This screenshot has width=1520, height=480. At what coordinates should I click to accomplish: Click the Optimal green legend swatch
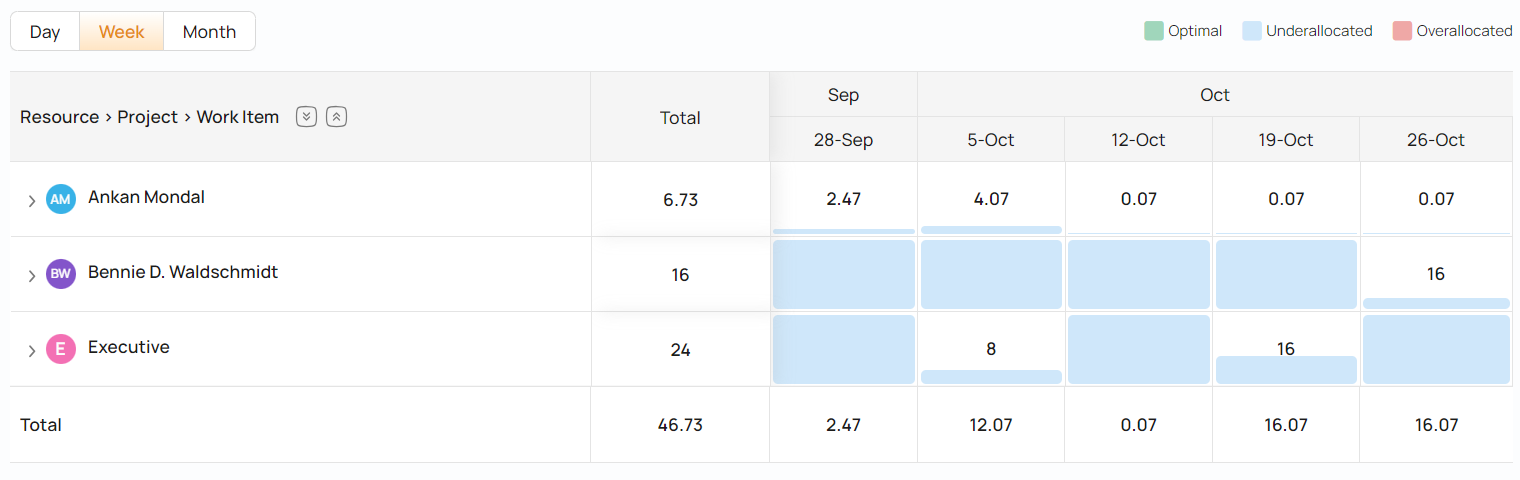coord(1154,31)
